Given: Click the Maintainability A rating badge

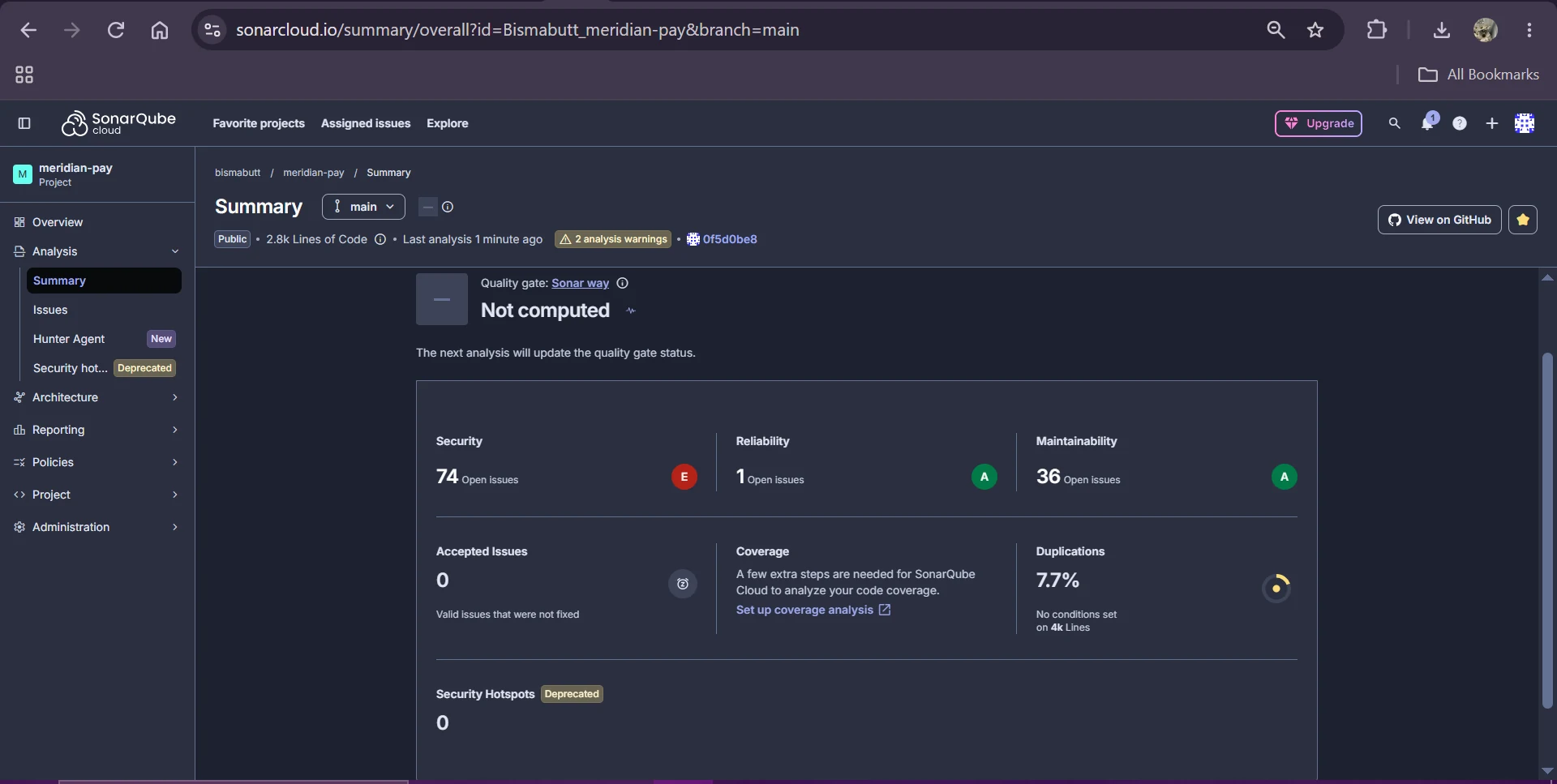Looking at the screenshot, I should tap(1284, 477).
